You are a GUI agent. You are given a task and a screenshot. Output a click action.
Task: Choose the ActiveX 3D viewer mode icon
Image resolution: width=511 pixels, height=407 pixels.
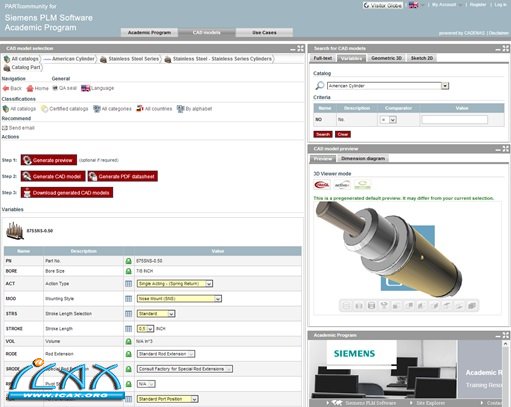[x=342, y=185]
